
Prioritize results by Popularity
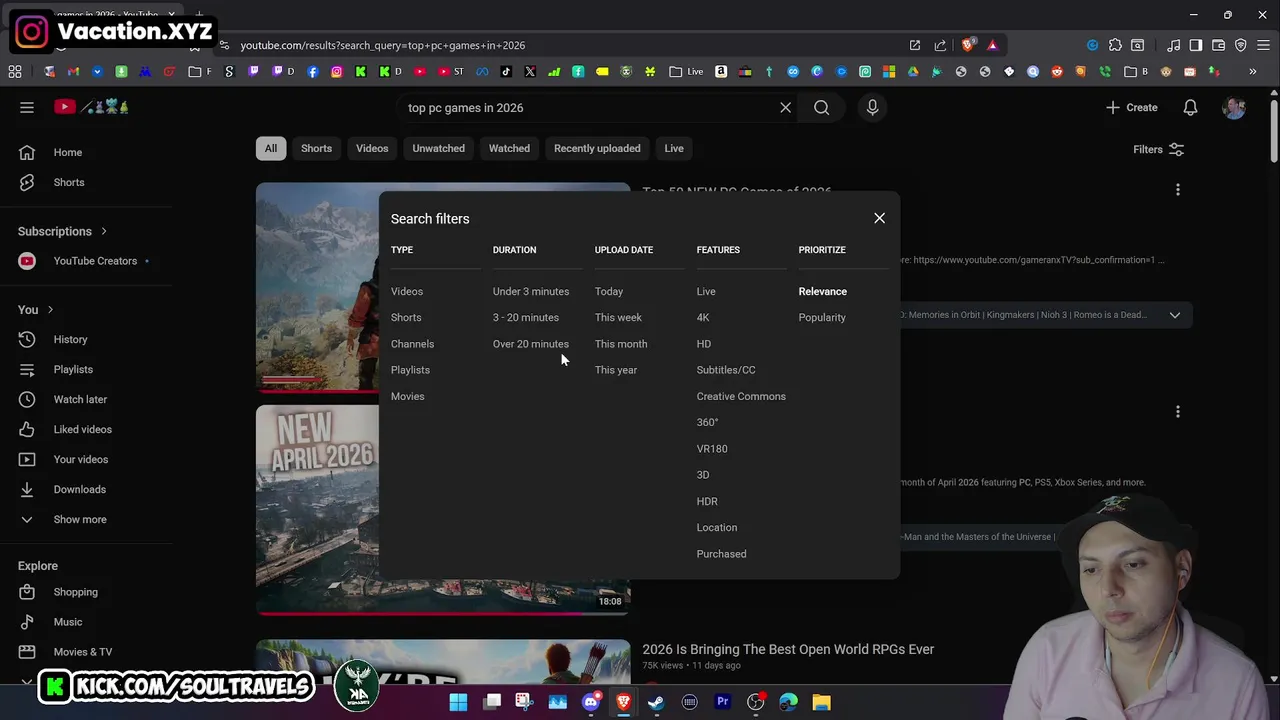click(x=822, y=317)
